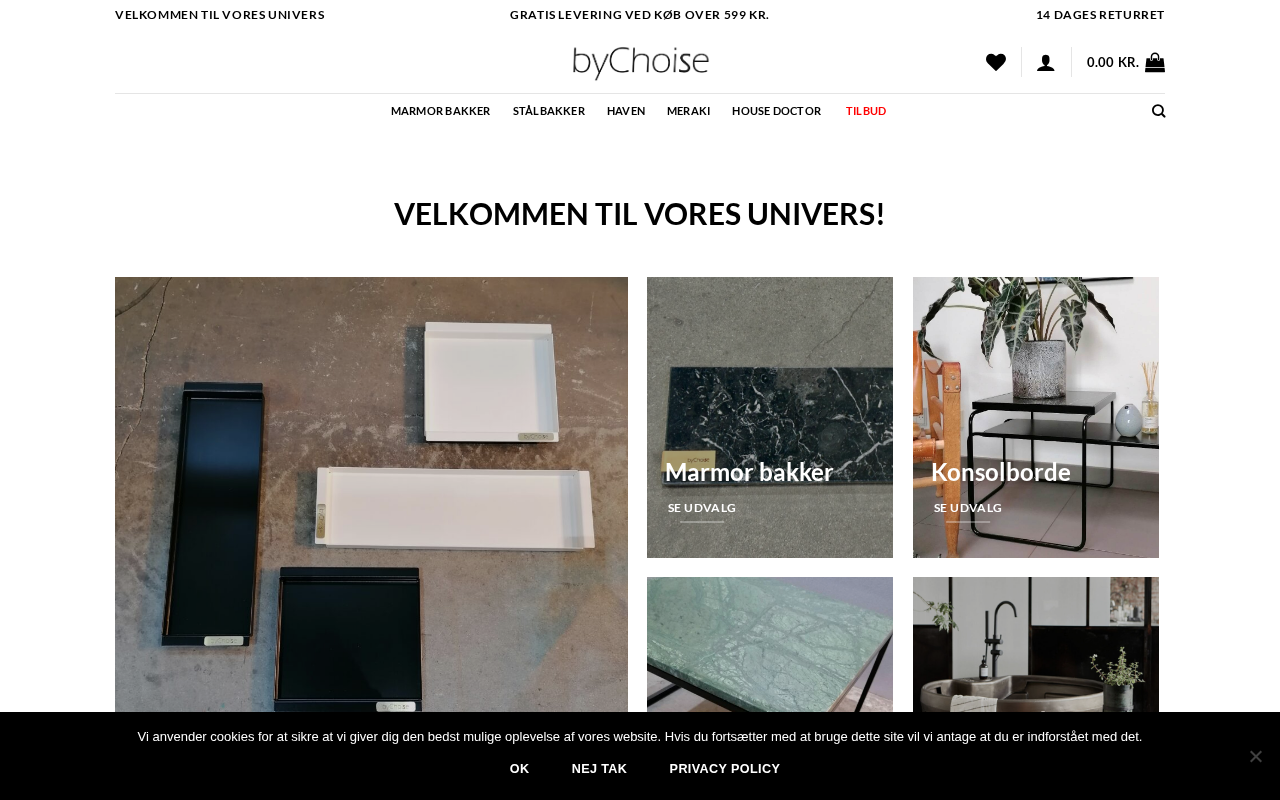Open the Meraki brand page
The height and width of the screenshot is (800, 1280).
pos(689,111)
